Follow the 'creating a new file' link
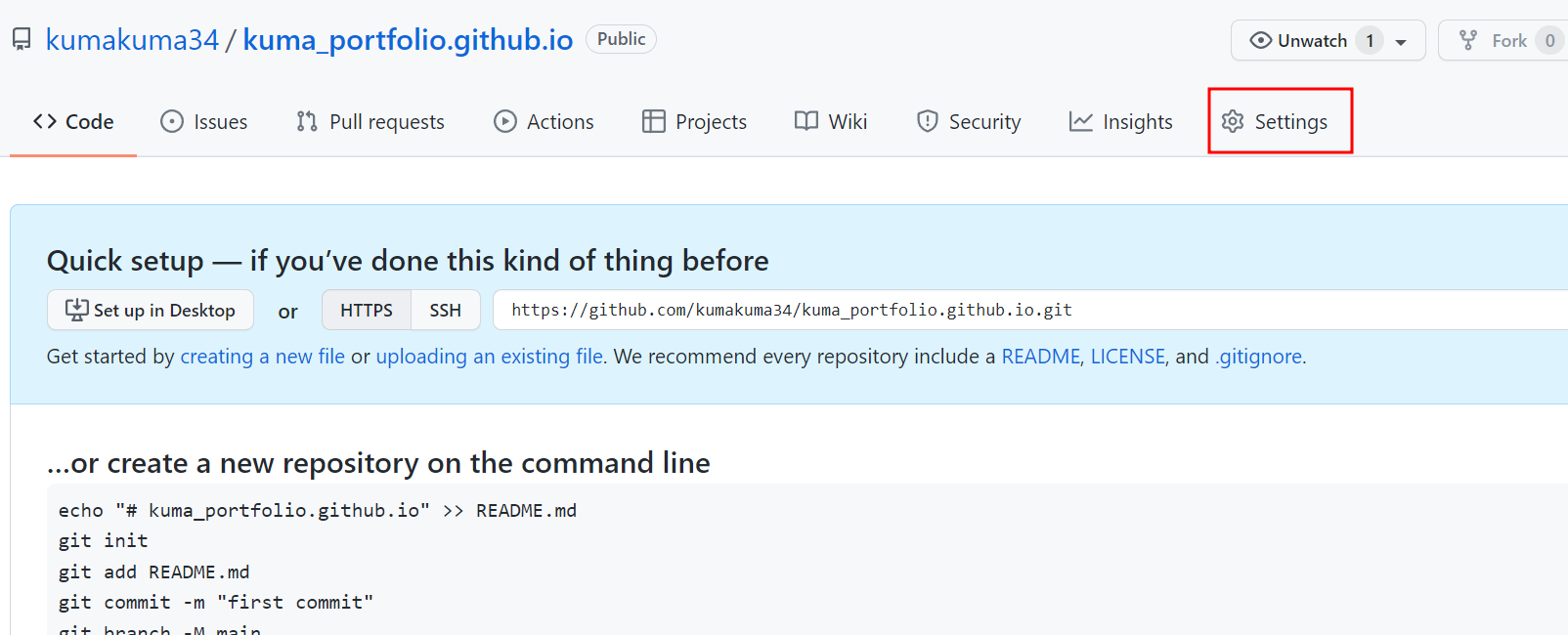The width and height of the screenshot is (1568, 635). 262,357
